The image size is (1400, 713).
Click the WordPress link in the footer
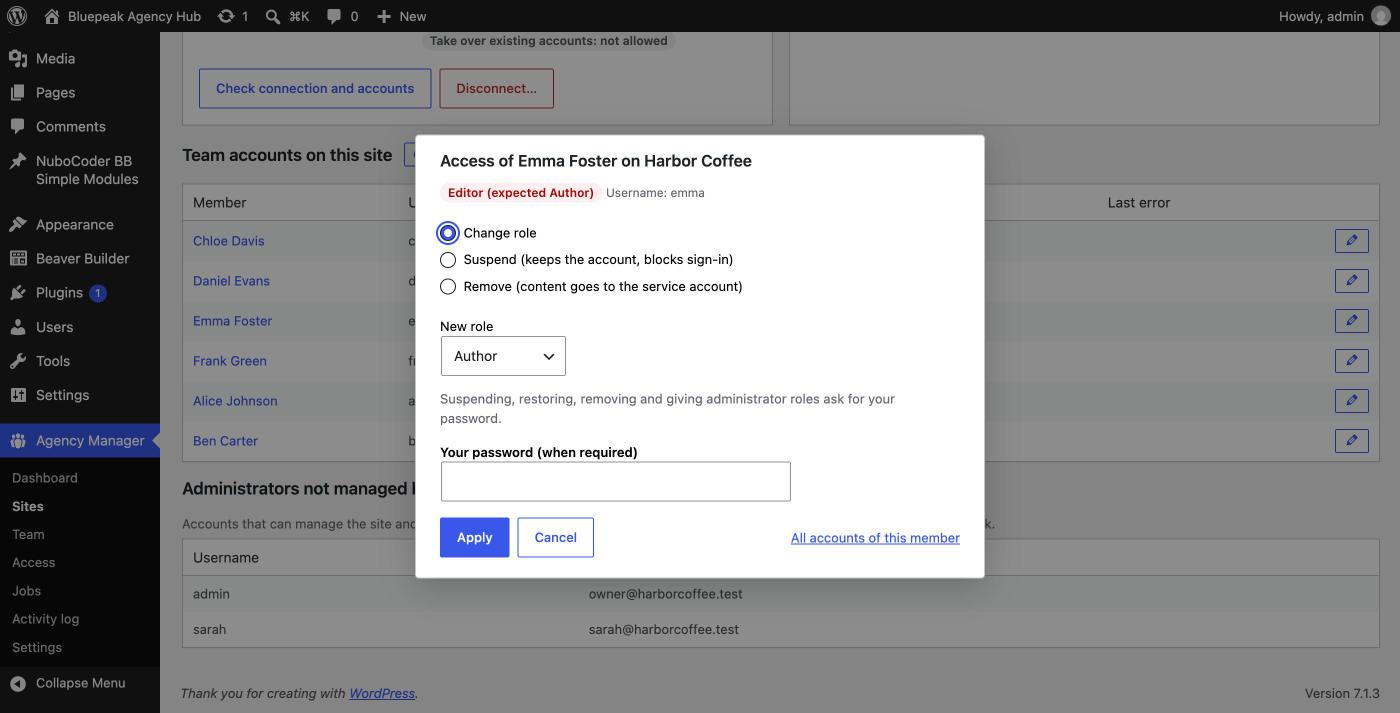click(382, 693)
